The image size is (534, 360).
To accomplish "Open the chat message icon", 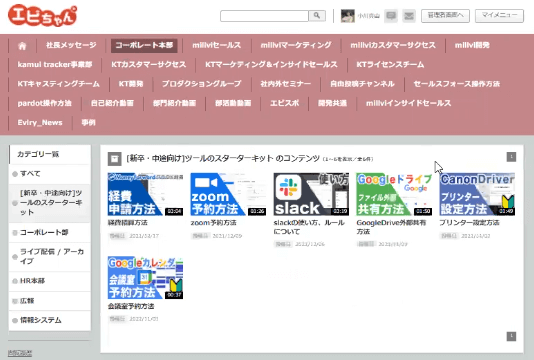I will click(x=391, y=16).
